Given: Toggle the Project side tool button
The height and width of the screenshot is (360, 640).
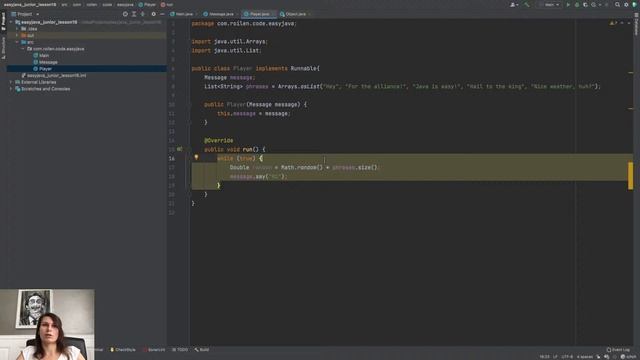Looking at the screenshot, I should pyautogui.click(x=3, y=21).
